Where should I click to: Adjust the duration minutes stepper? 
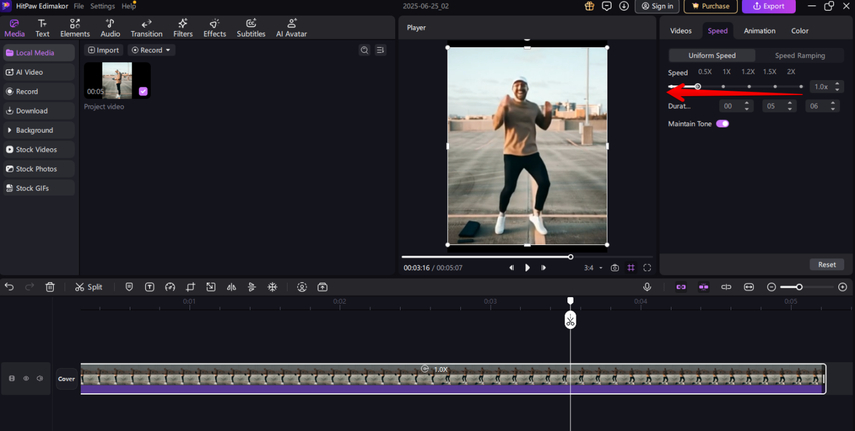click(747, 106)
